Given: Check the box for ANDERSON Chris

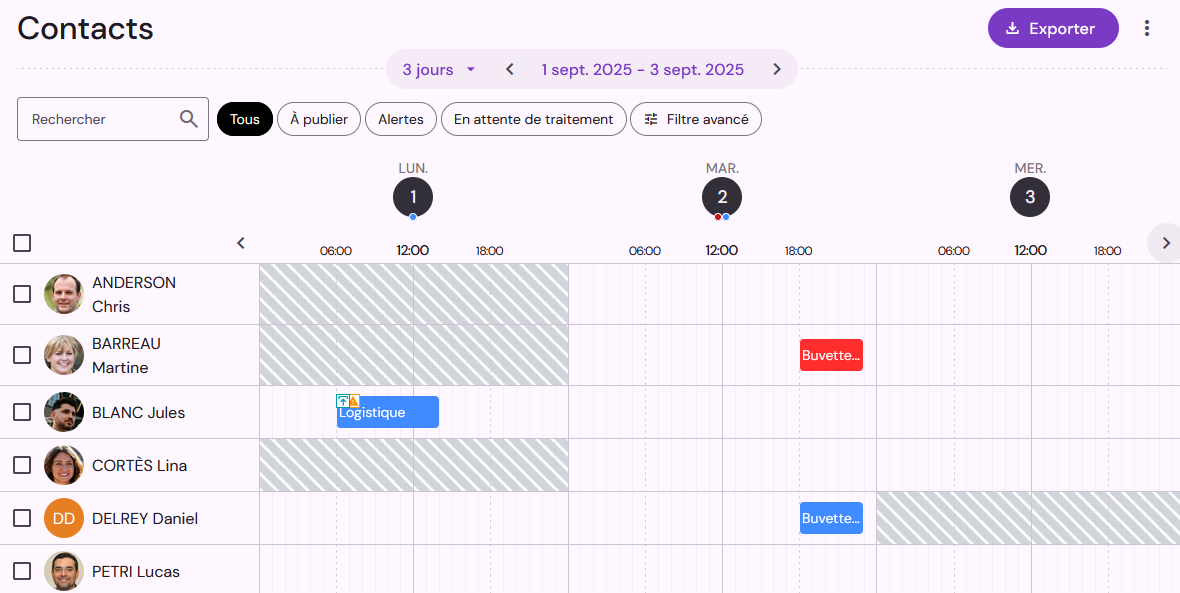Looking at the screenshot, I should 22,293.
